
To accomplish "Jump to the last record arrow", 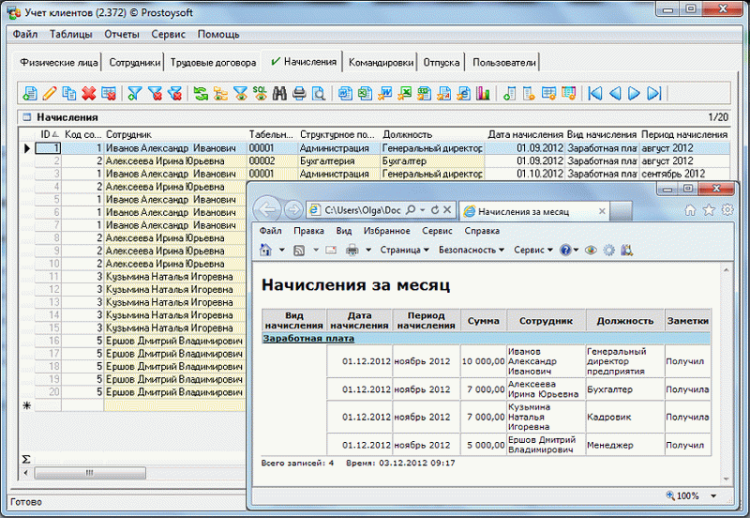I will pyautogui.click(x=655, y=94).
